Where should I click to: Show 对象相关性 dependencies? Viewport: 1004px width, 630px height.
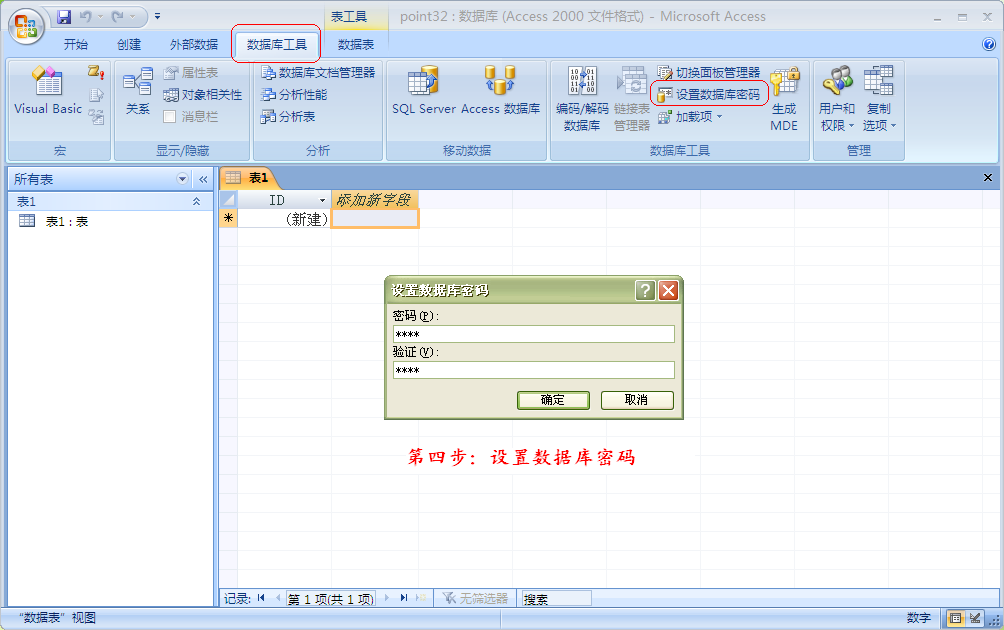203,95
